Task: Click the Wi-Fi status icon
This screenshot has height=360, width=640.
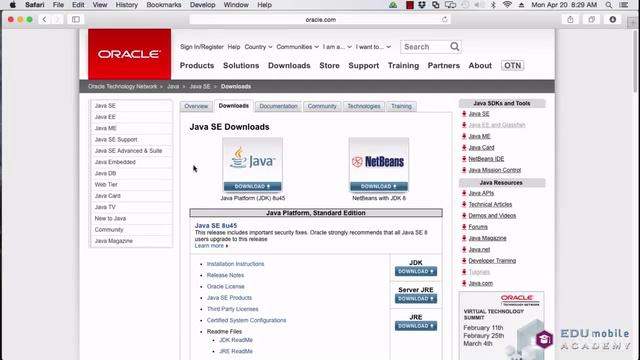Action: tap(507, 5)
